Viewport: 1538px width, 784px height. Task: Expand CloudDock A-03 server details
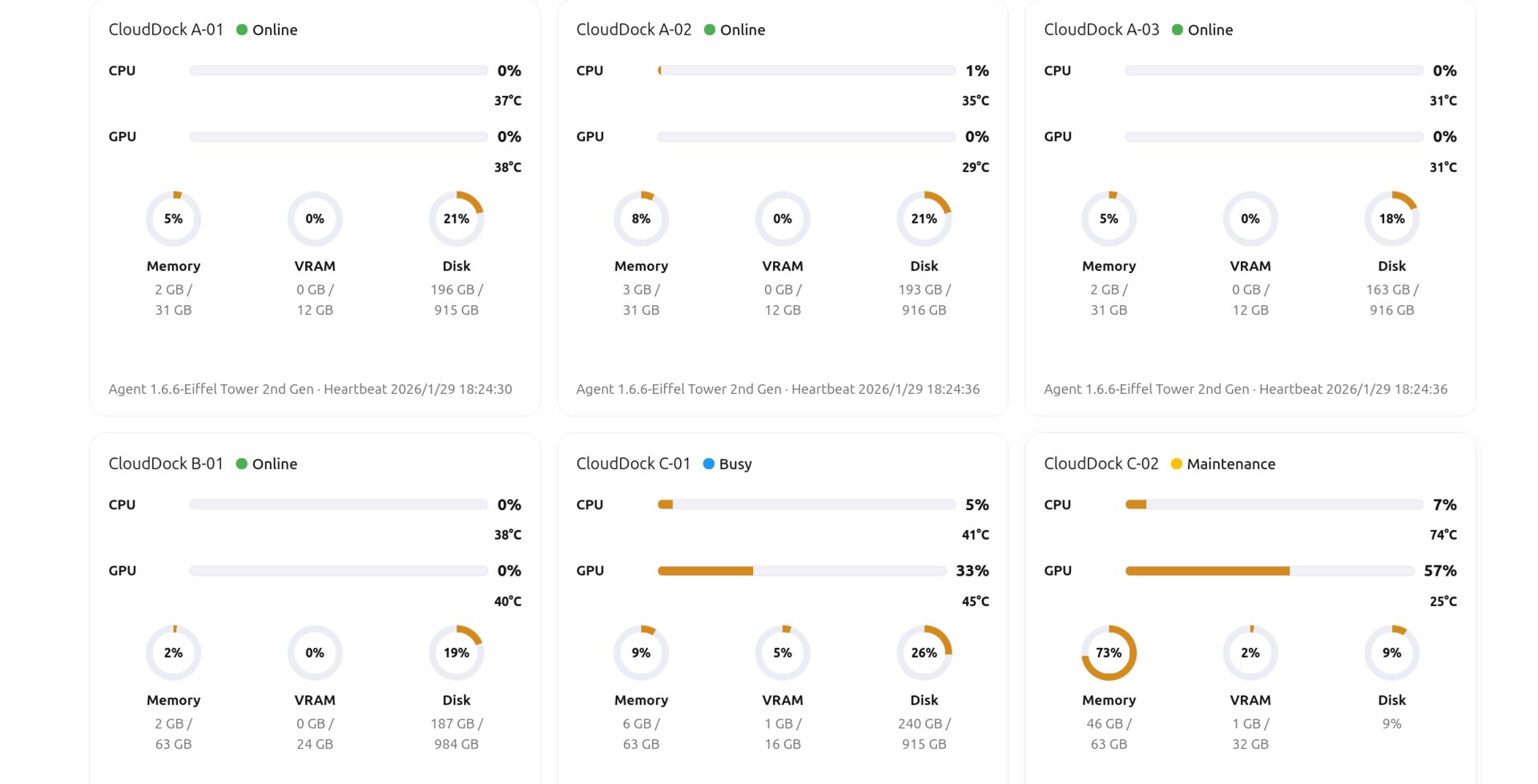1101,29
